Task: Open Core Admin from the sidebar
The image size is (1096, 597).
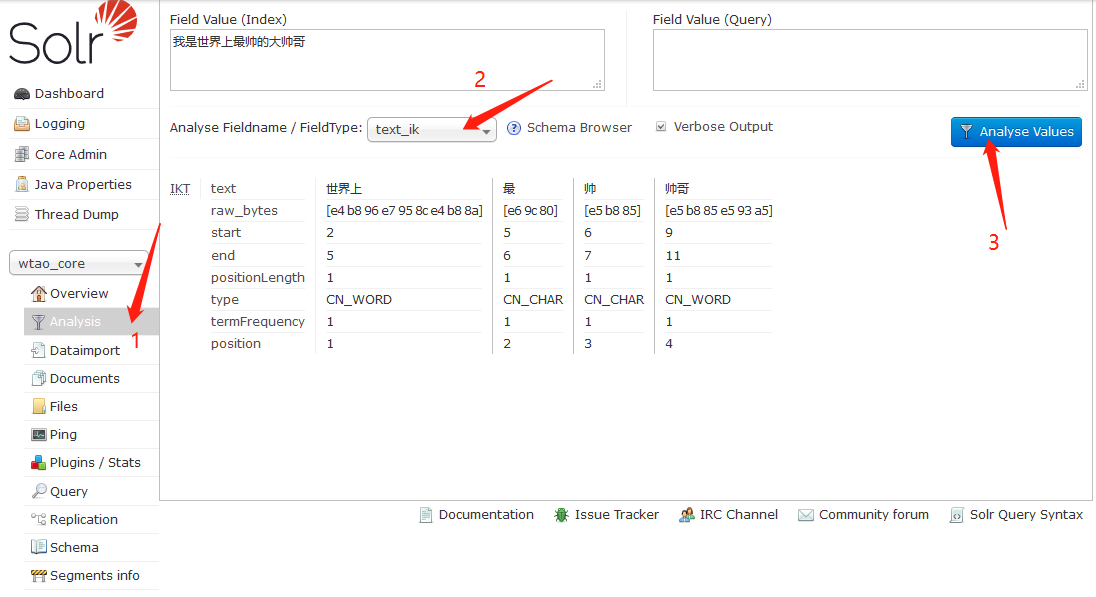Action: click(x=71, y=154)
